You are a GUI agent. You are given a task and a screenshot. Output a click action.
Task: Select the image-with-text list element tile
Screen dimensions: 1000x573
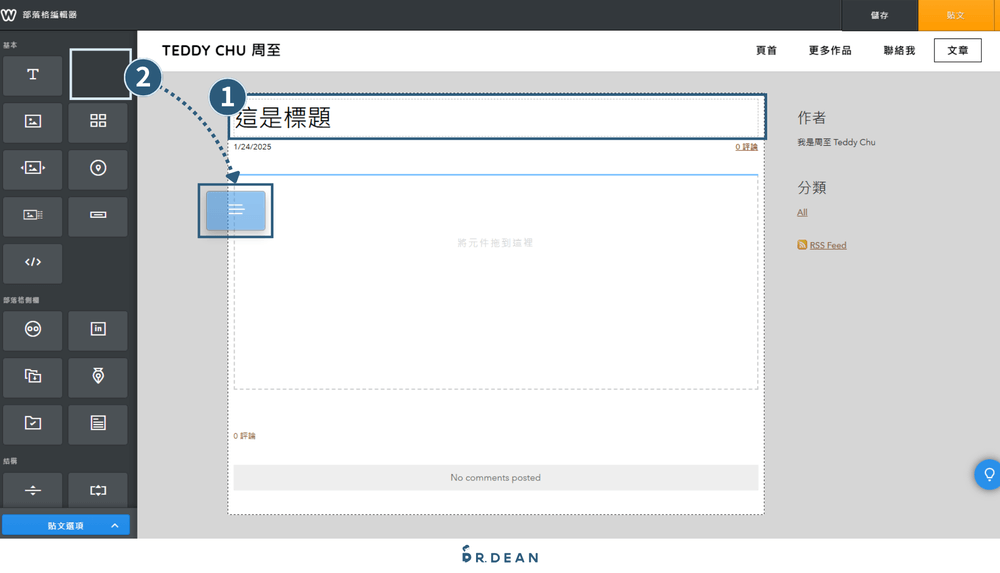[x=33, y=216]
